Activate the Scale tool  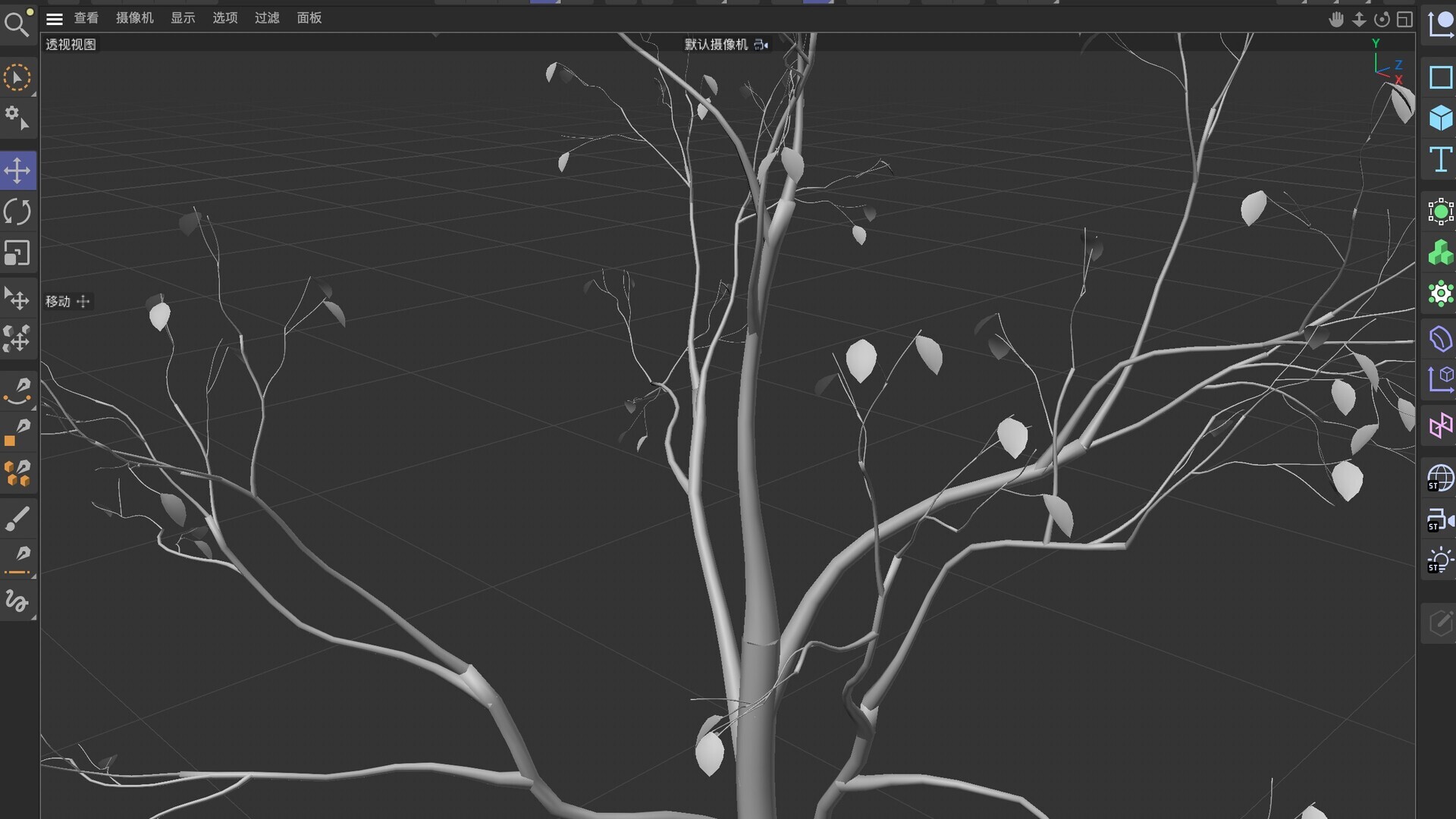(x=17, y=253)
